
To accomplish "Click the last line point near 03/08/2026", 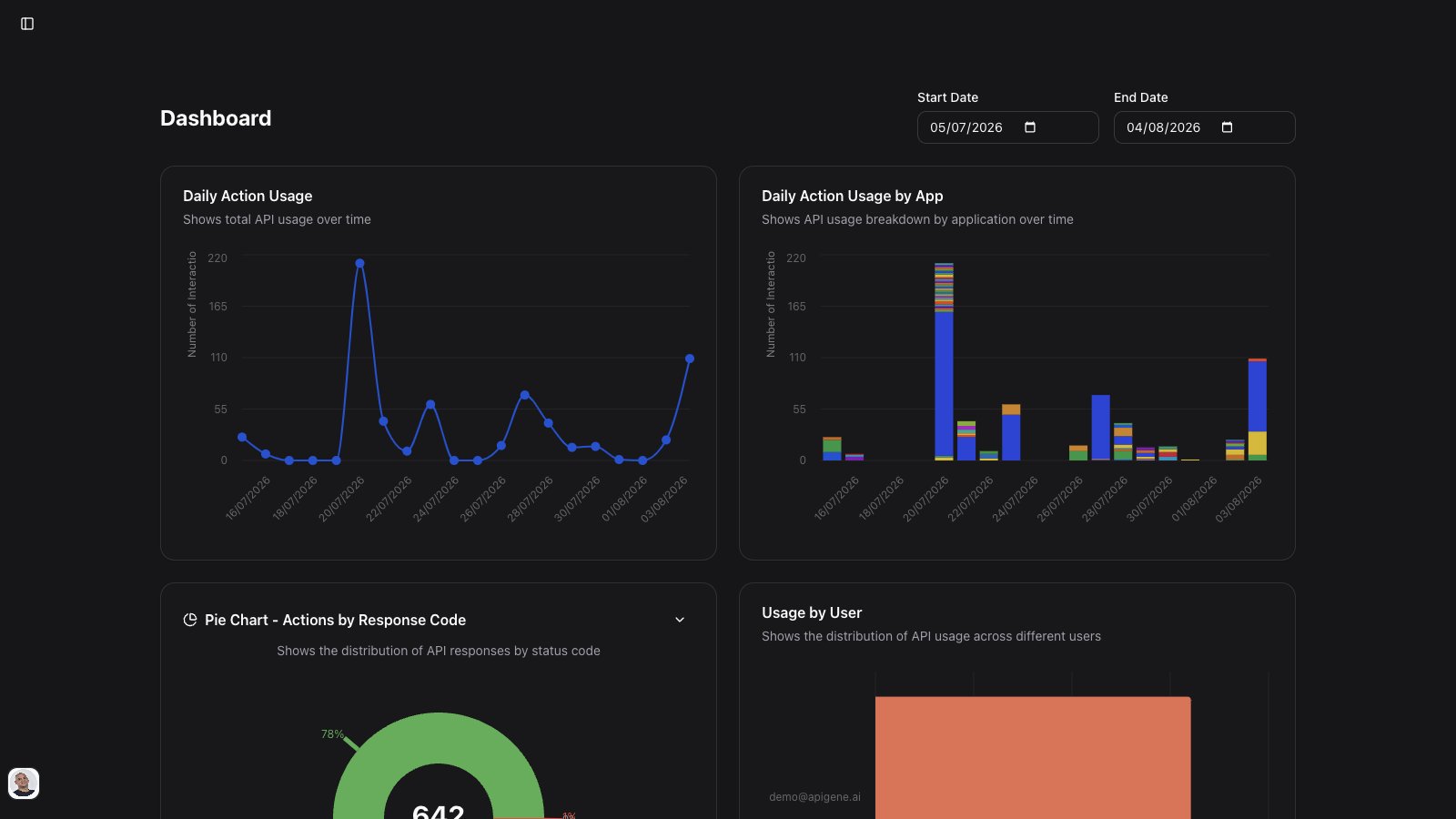I will pos(690,359).
